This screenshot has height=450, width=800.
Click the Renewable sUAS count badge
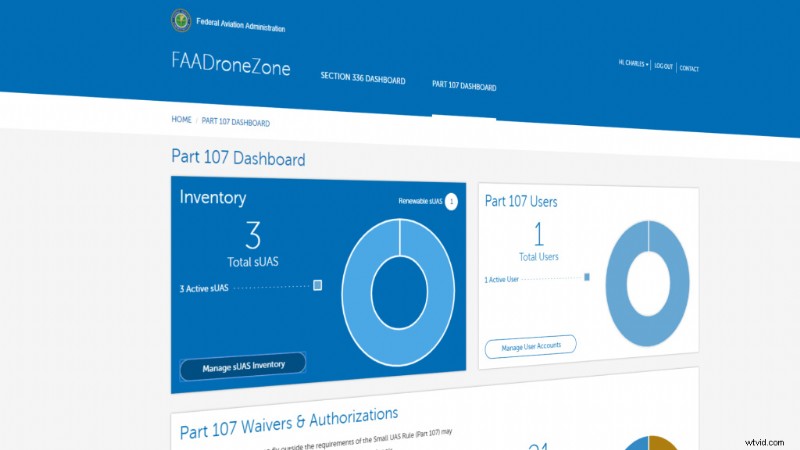click(x=451, y=202)
